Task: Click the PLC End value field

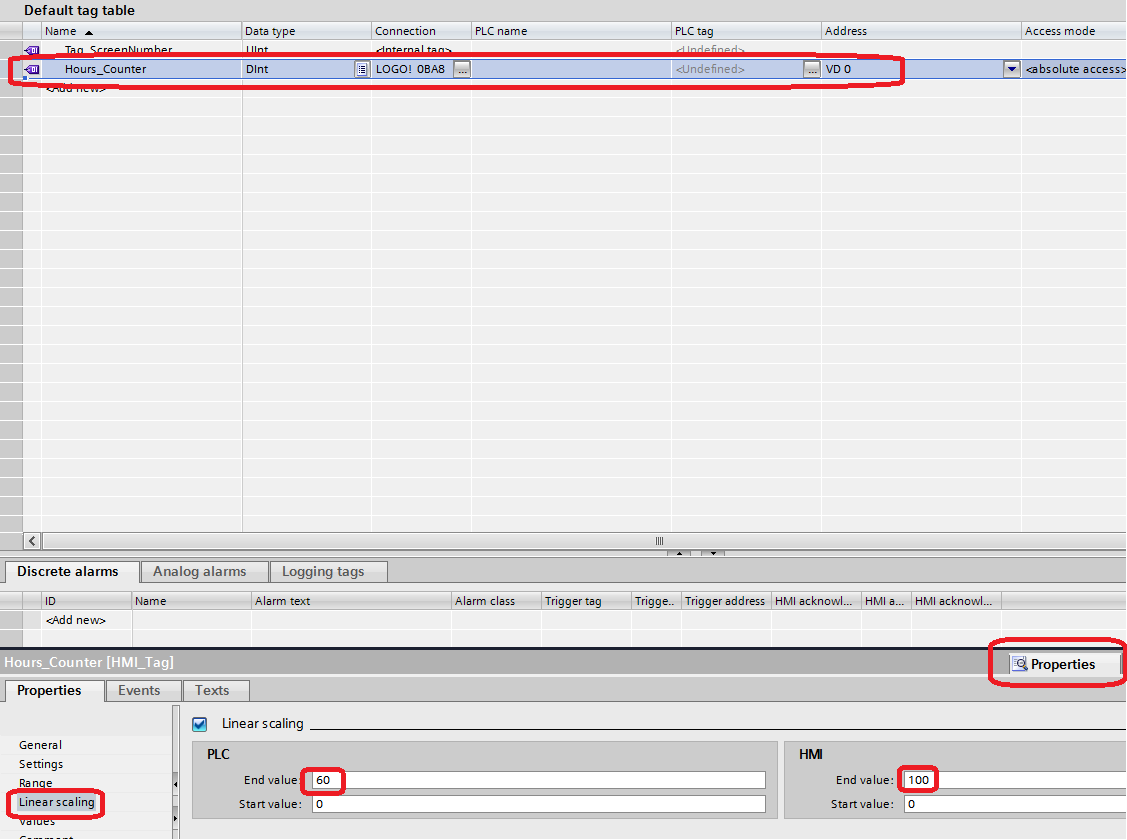Action: tap(539, 780)
